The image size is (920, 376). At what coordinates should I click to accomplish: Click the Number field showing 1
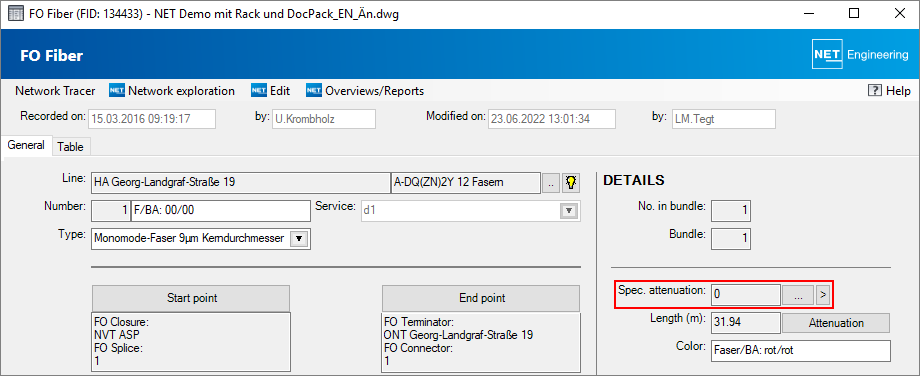[x=111, y=211]
